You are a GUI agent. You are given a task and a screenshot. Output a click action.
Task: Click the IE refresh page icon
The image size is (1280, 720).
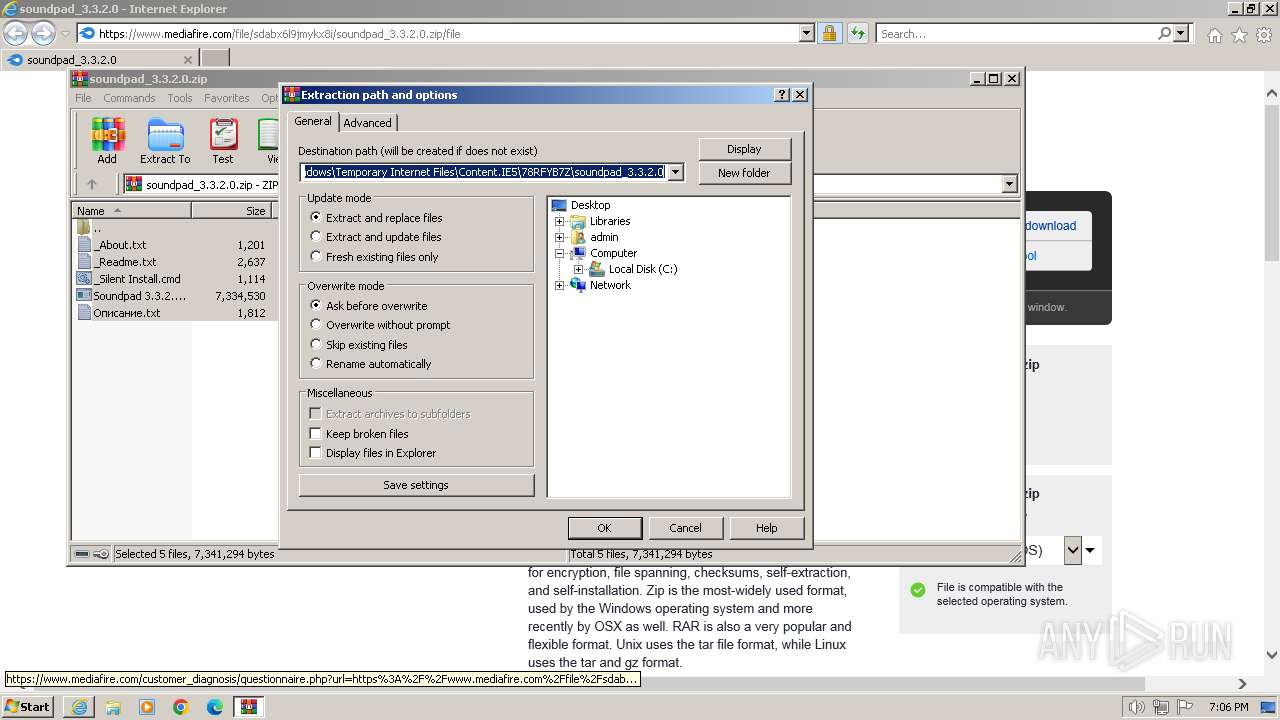click(x=857, y=33)
